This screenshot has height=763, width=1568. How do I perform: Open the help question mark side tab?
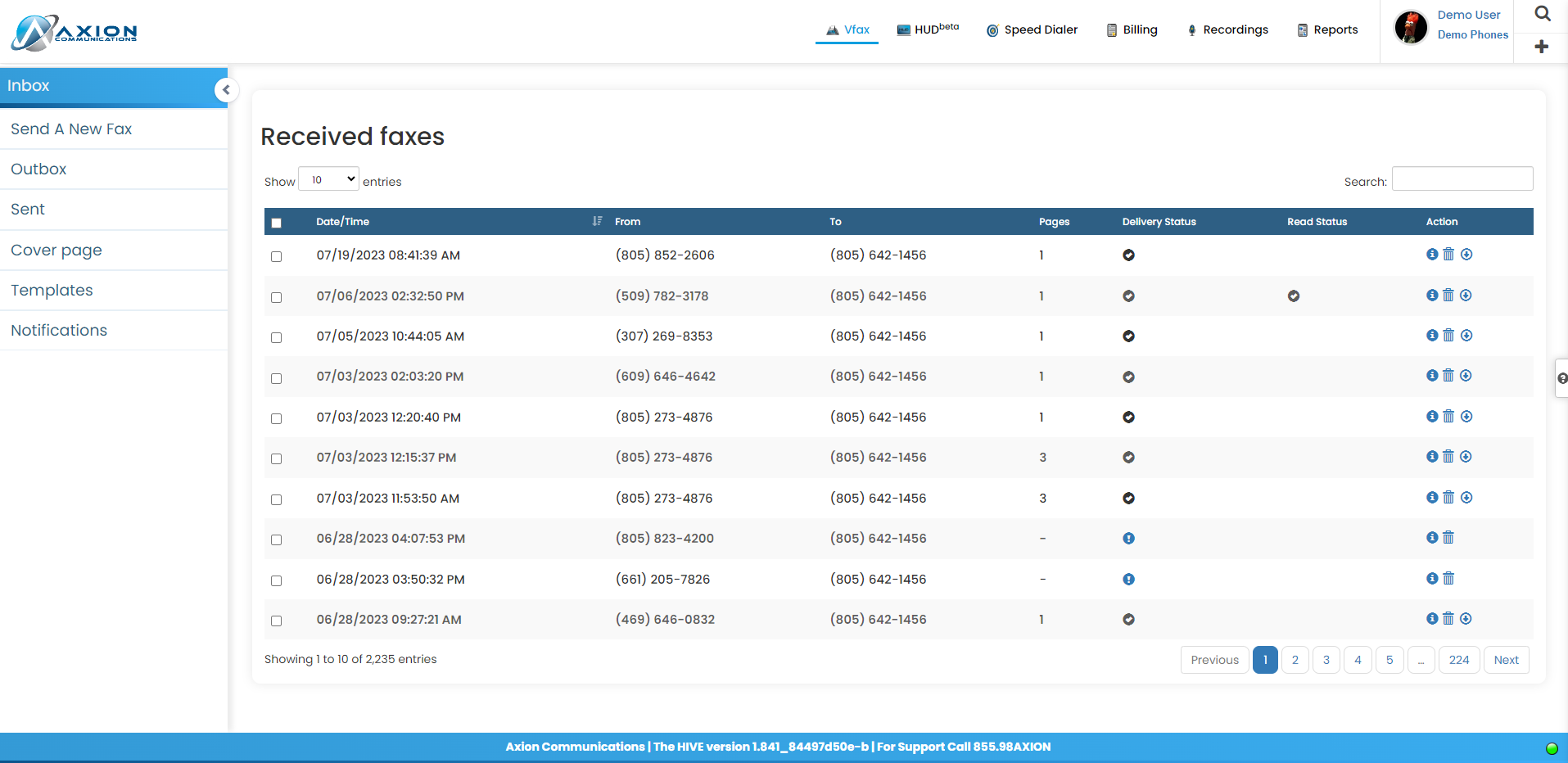pos(1562,378)
